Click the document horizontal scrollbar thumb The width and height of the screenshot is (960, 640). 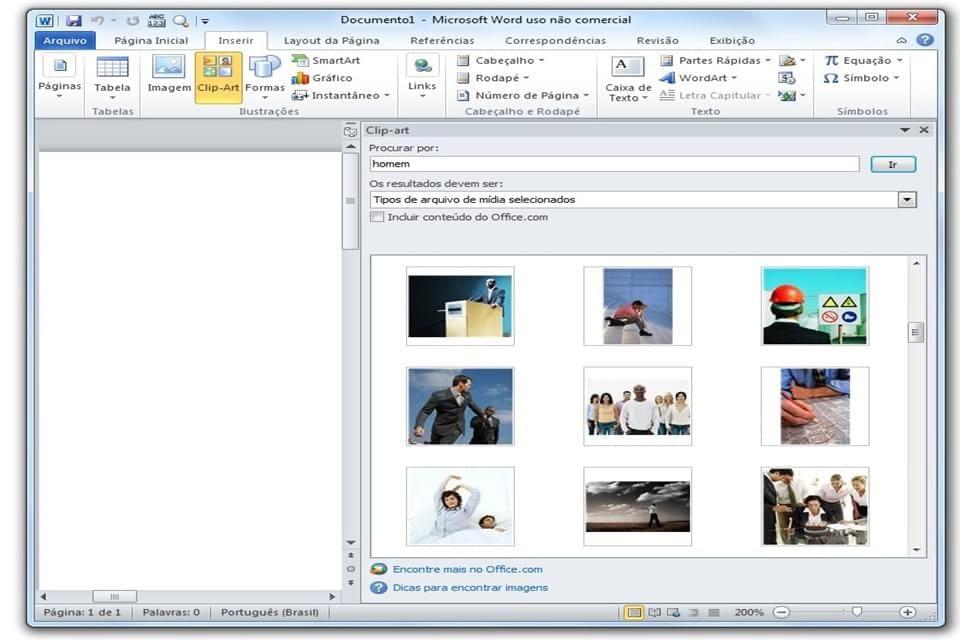pyautogui.click(x=114, y=596)
